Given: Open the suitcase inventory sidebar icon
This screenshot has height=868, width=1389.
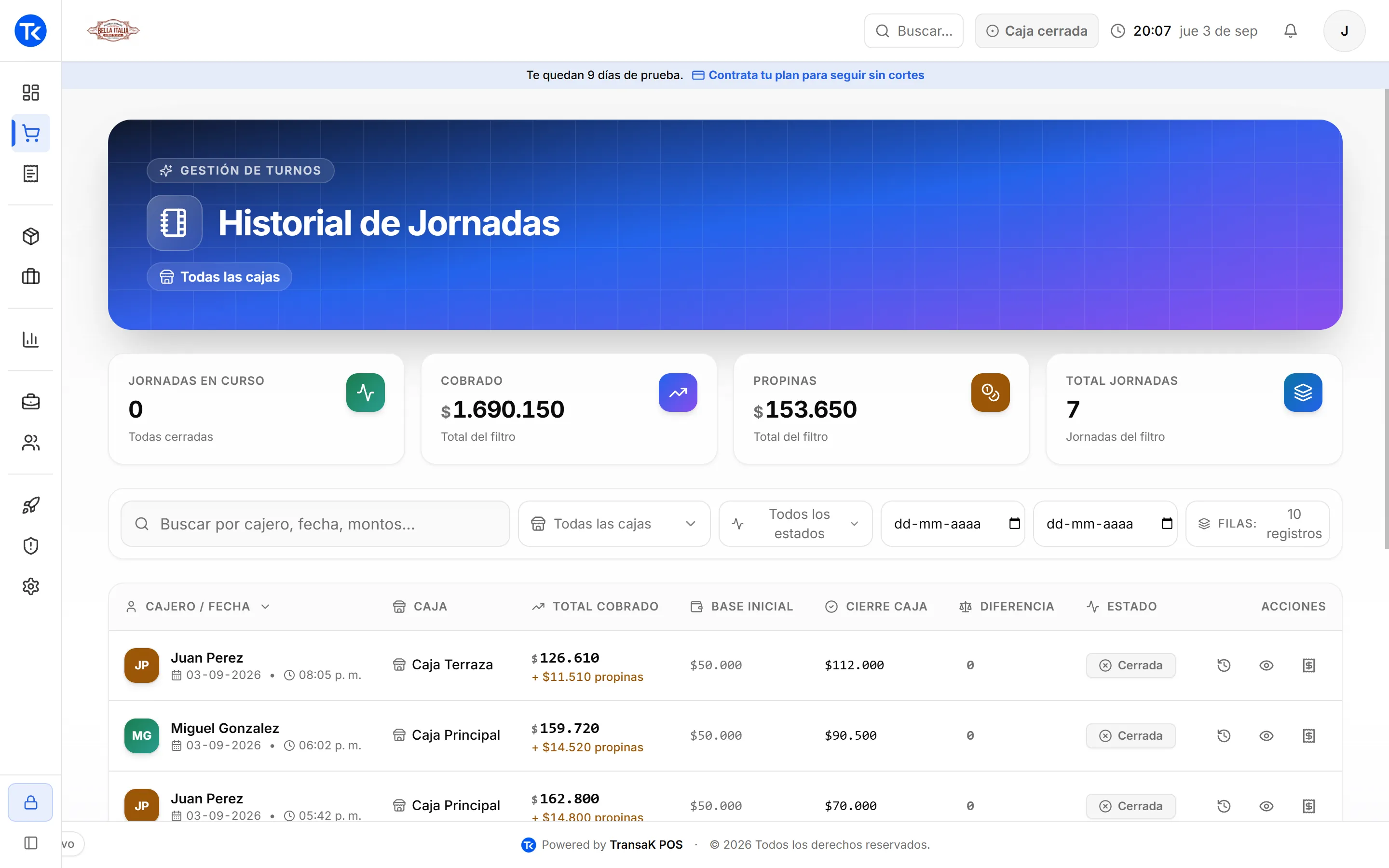Looking at the screenshot, I should pyautogui.click(x=30, y=277).
